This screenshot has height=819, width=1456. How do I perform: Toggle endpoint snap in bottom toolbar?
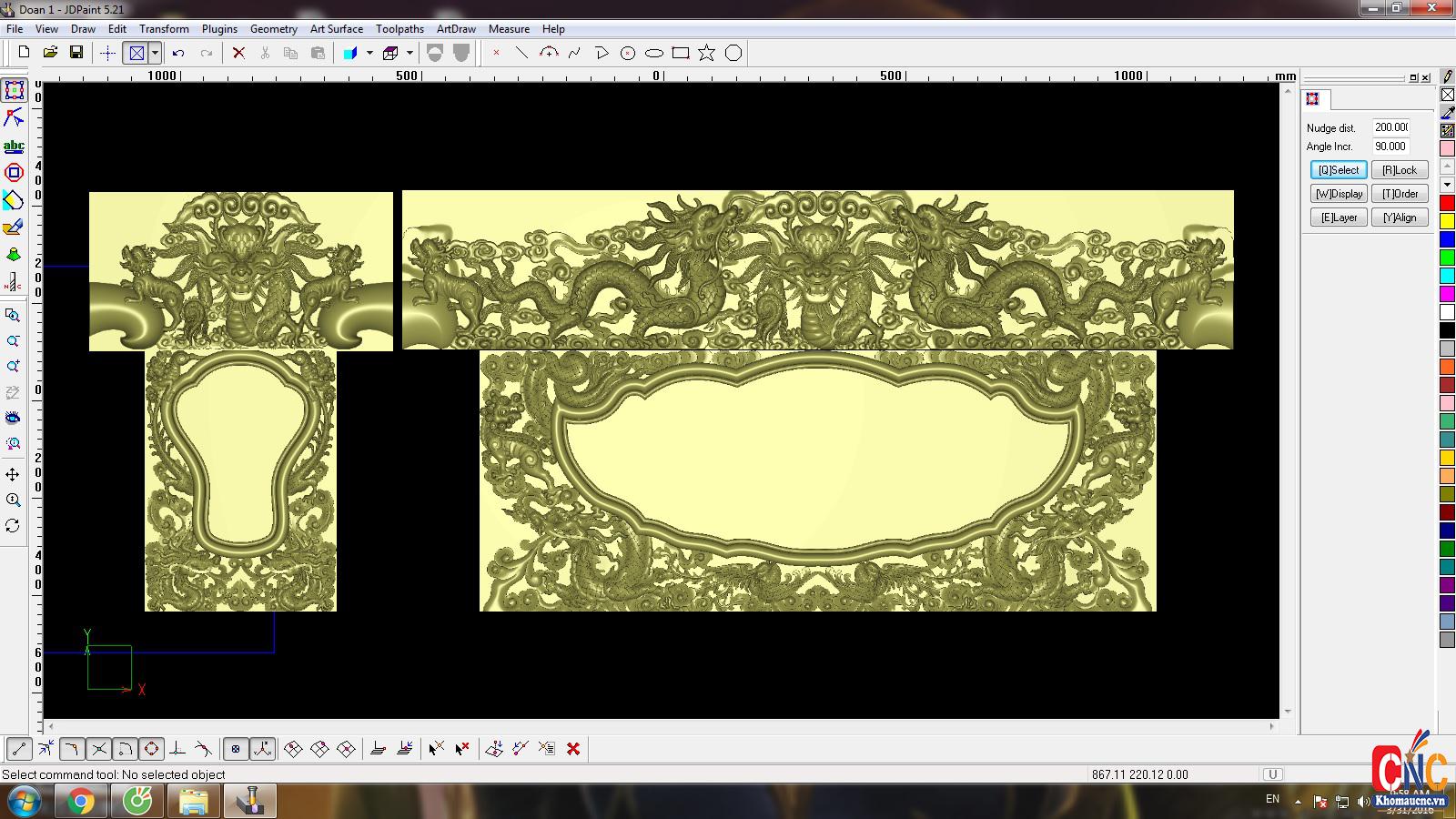(19, 749)
